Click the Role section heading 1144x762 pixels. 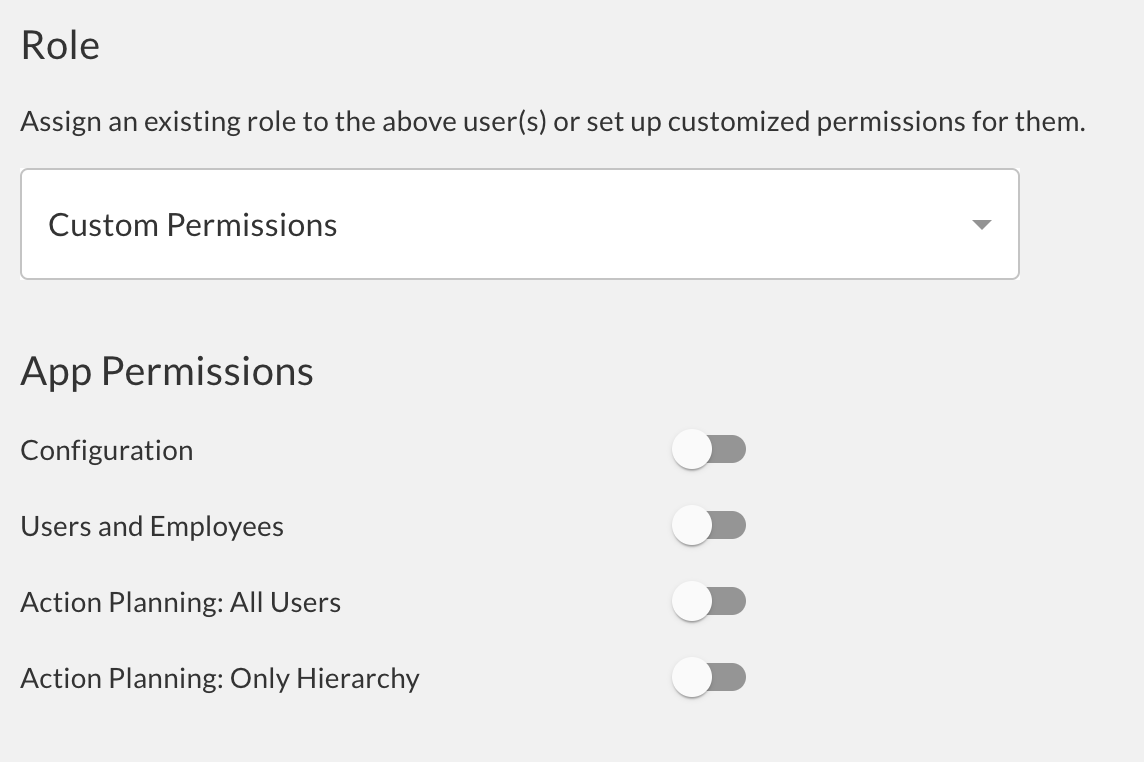click(x=59, y=44)
